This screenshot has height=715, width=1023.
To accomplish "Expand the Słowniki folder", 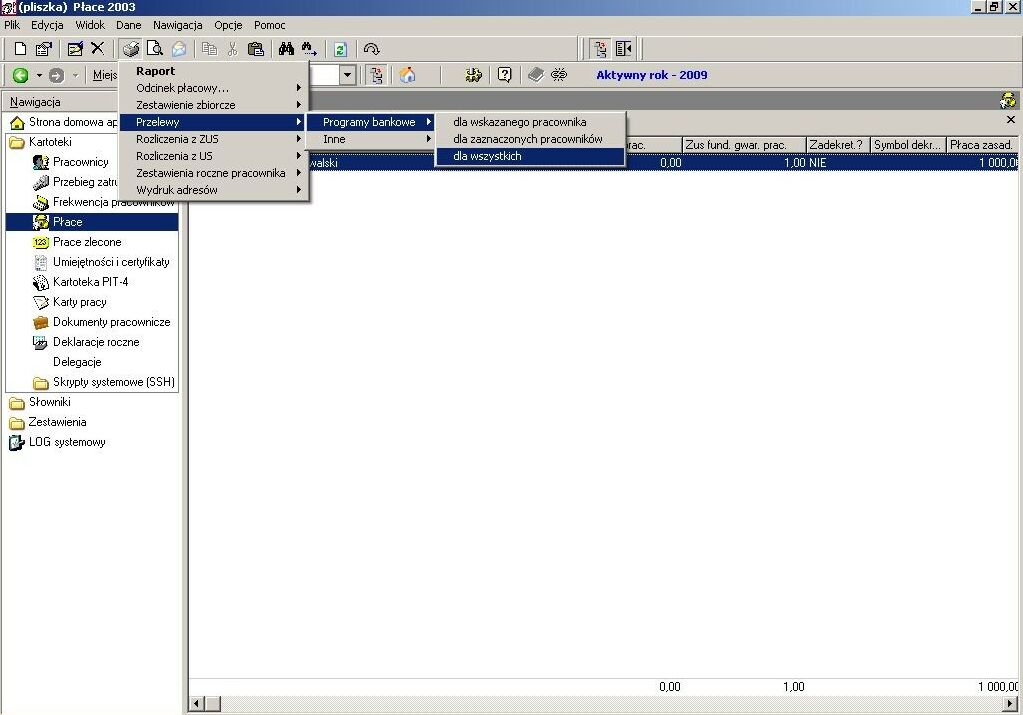I will pos(40,403).
